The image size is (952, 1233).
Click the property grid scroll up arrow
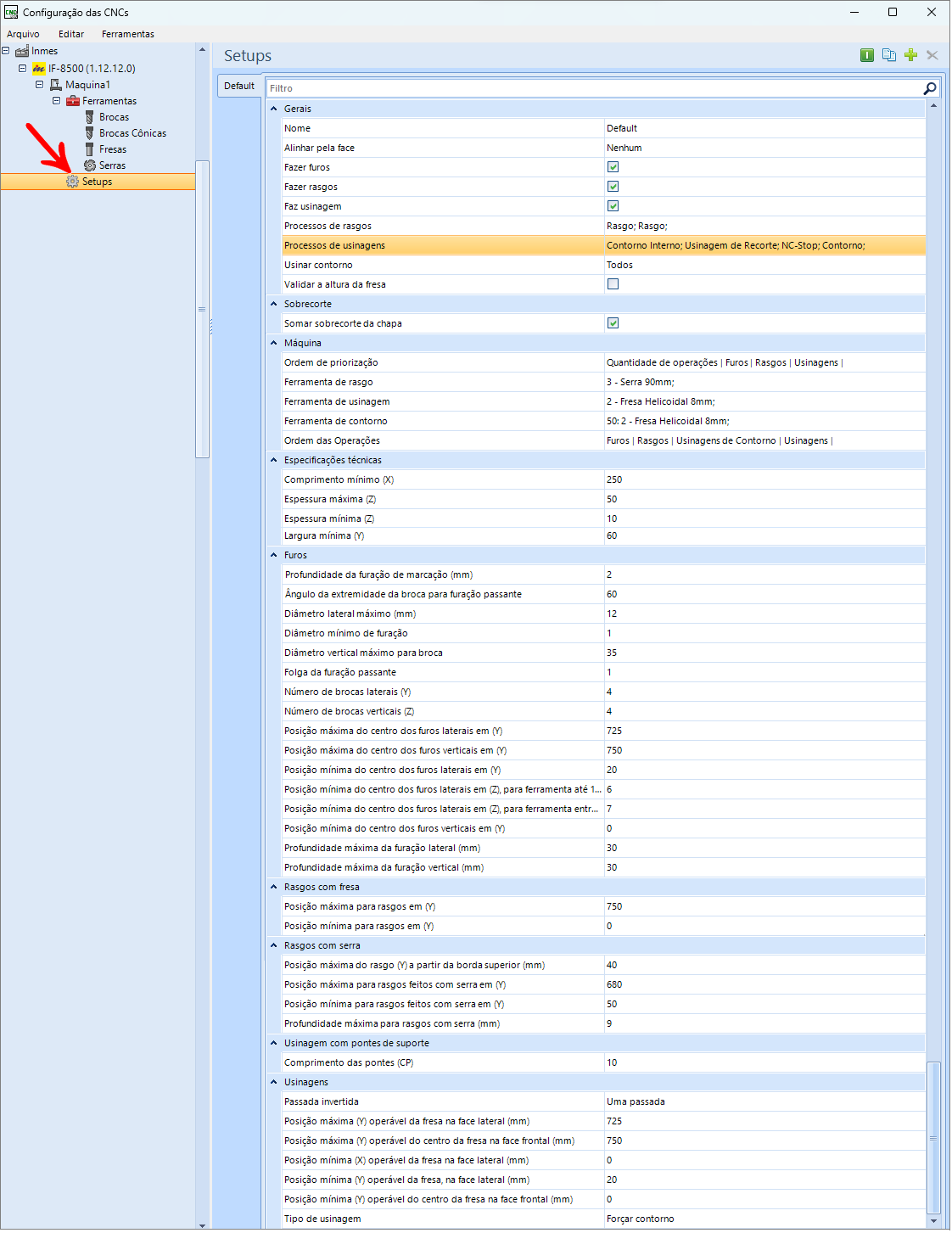pos(933,106)
